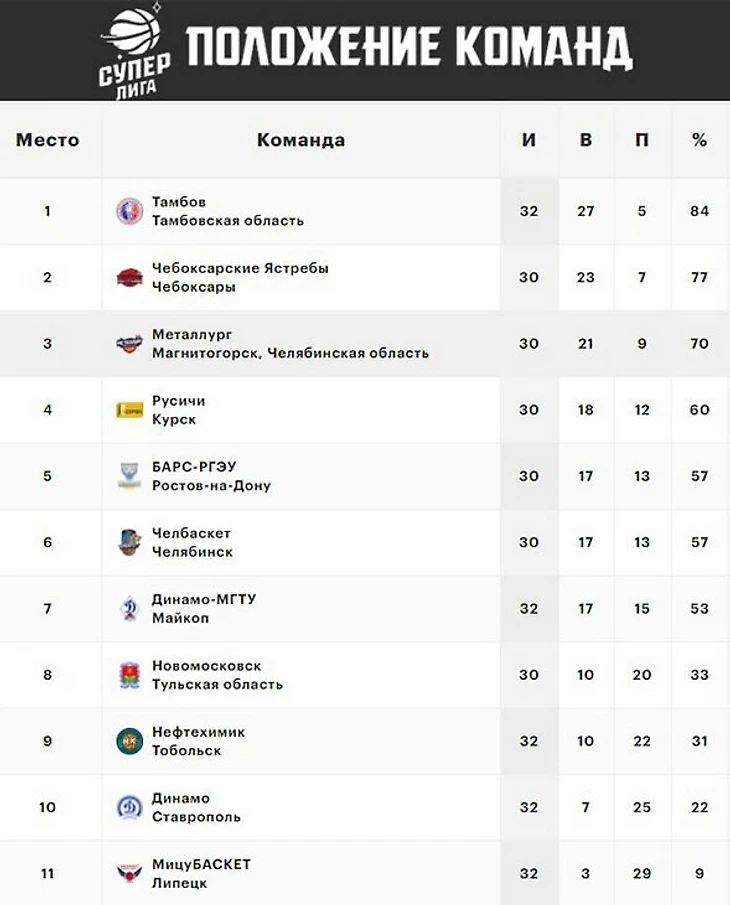This screenshot has height=905, width=730.
Task: Sort table by Место column header
Action: [47, 140]
